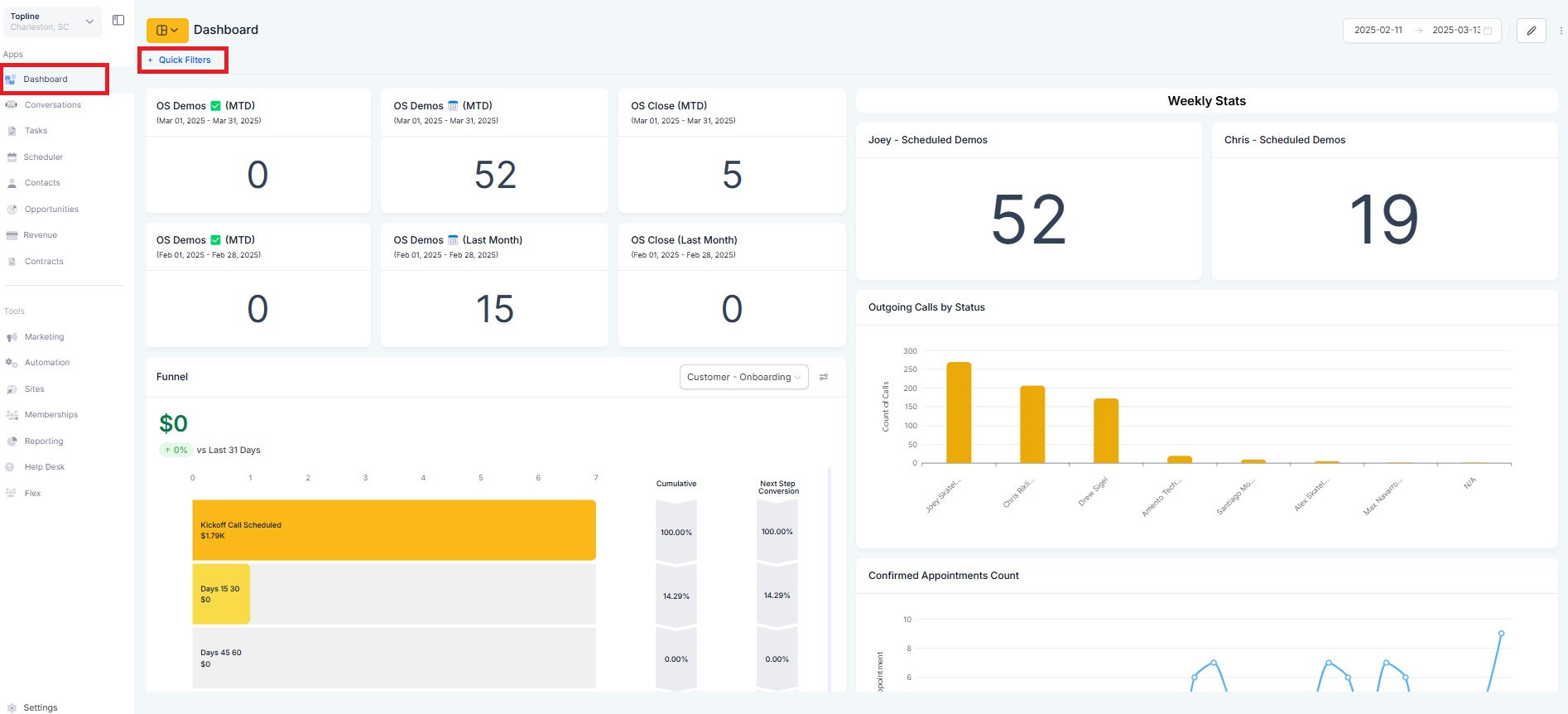
Task: Click the Kickoff Call Scheduled funnel bar
Action: tap(394, 530)
